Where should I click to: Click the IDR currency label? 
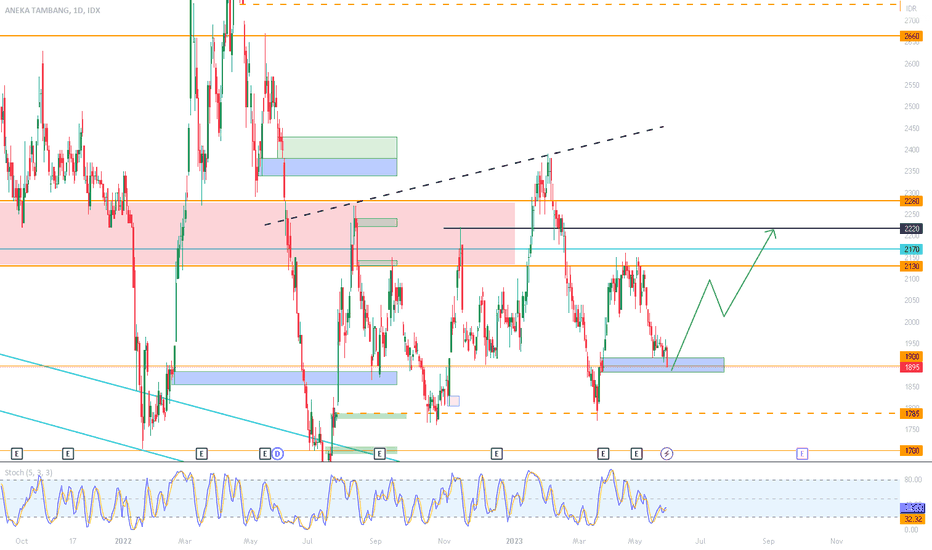[912, 9]
